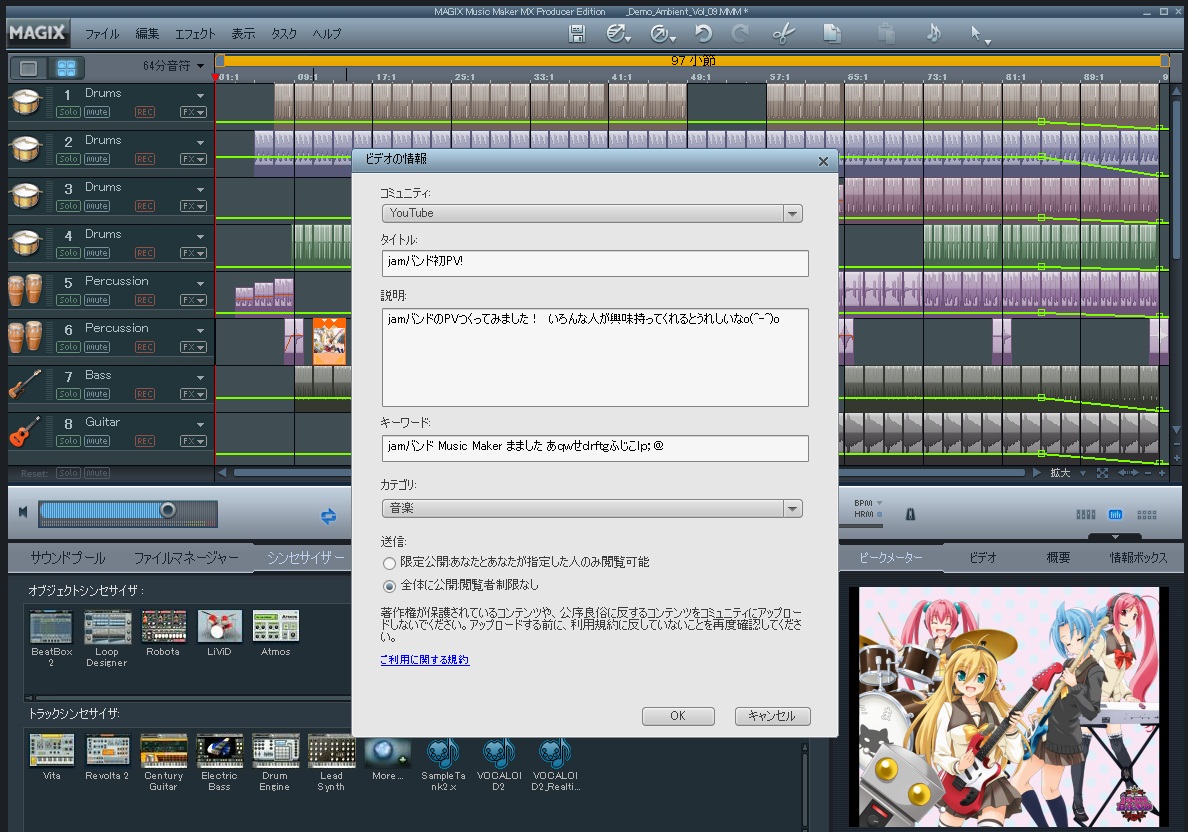Click the Redo arrow icon

pyautogui.click(x=740, y=34)
